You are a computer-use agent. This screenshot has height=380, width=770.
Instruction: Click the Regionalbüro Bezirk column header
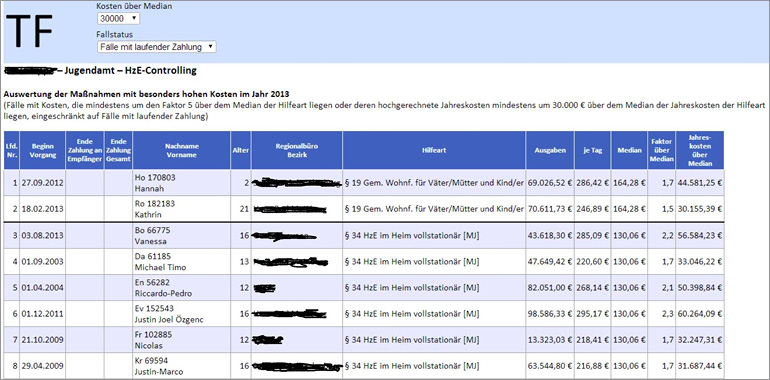coord(297,150)
